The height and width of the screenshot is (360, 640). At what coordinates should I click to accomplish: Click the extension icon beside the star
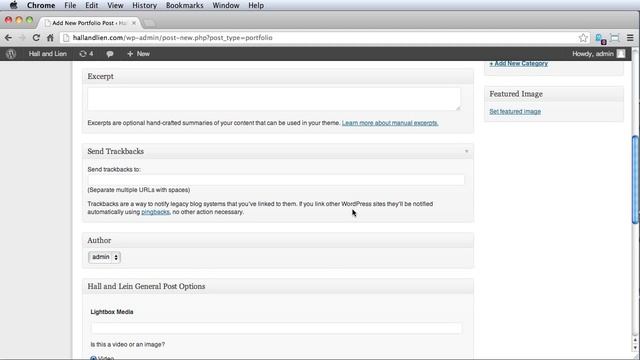point(600,38)
